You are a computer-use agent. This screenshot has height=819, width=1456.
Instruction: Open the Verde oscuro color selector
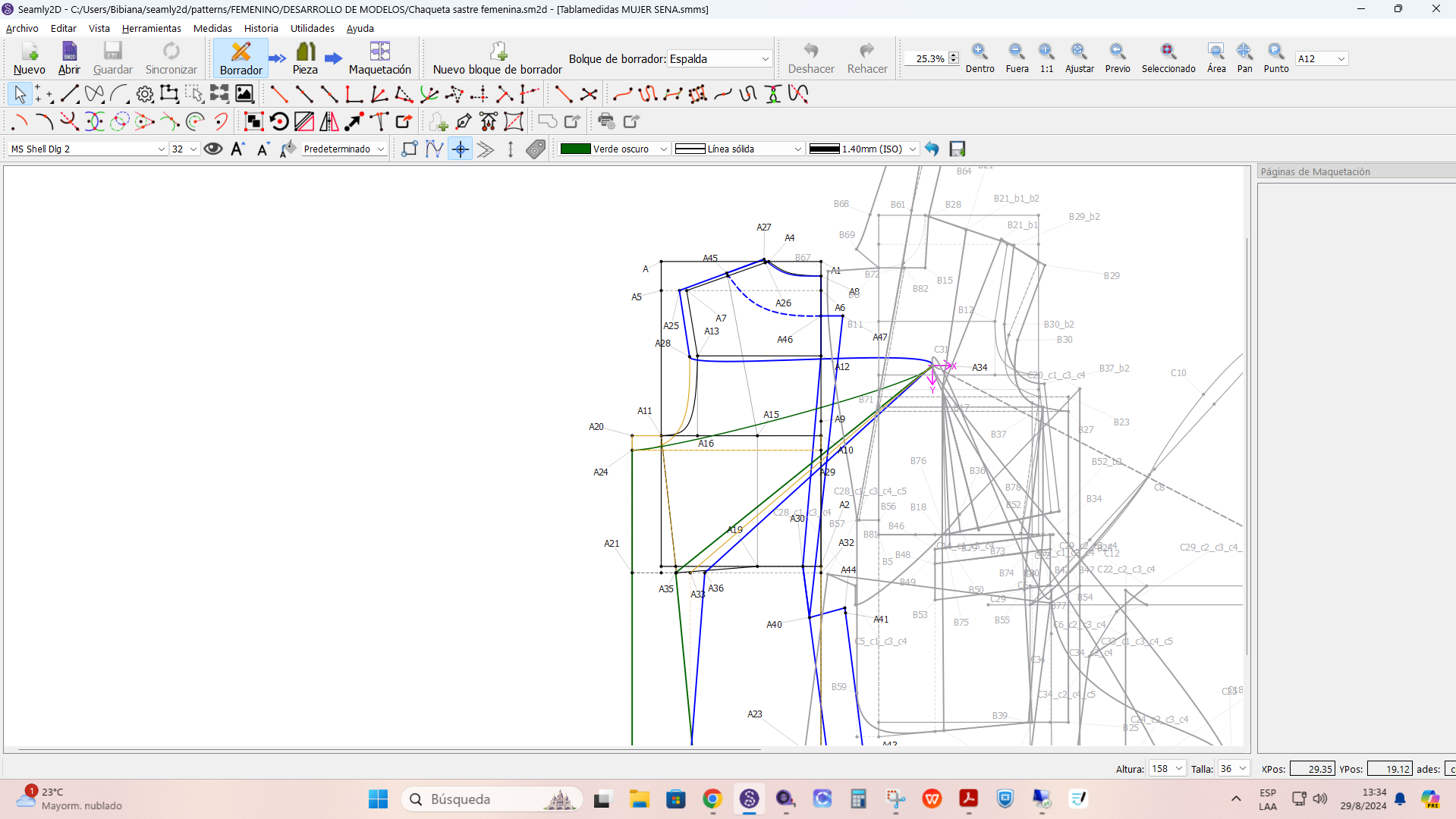tap(614, 149)
